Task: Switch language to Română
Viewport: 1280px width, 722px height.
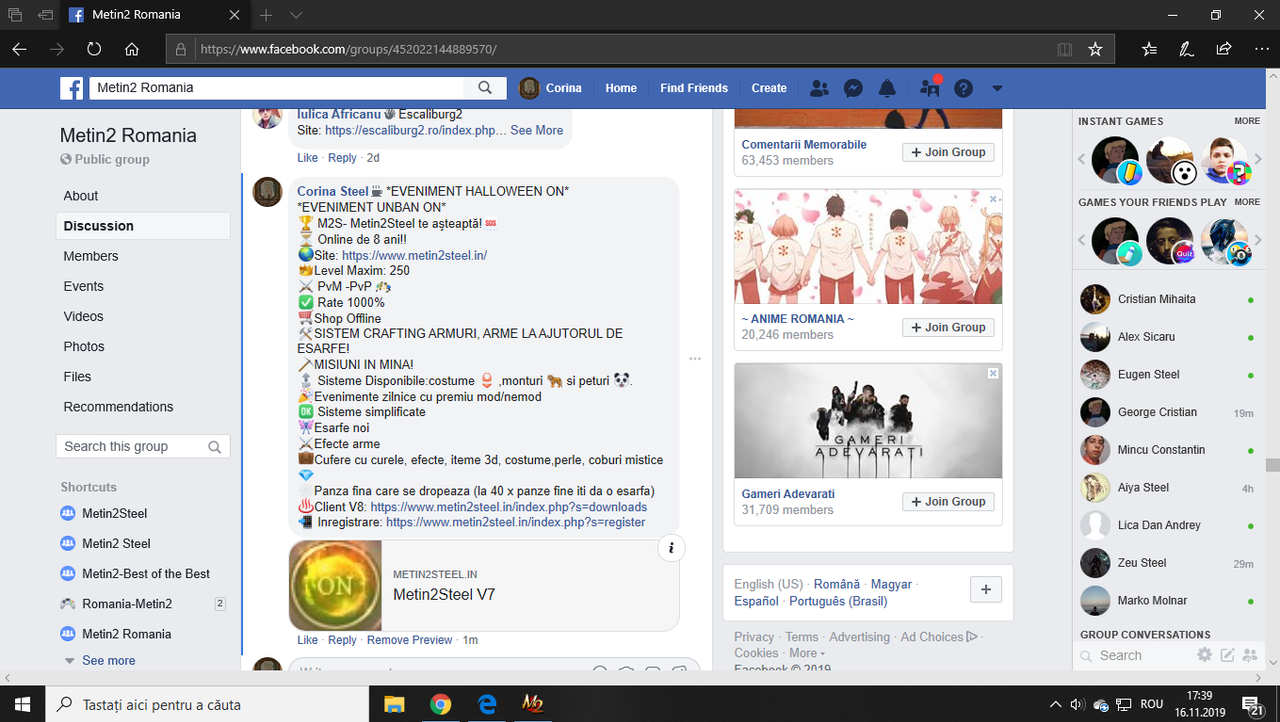Action: point(837,584)
